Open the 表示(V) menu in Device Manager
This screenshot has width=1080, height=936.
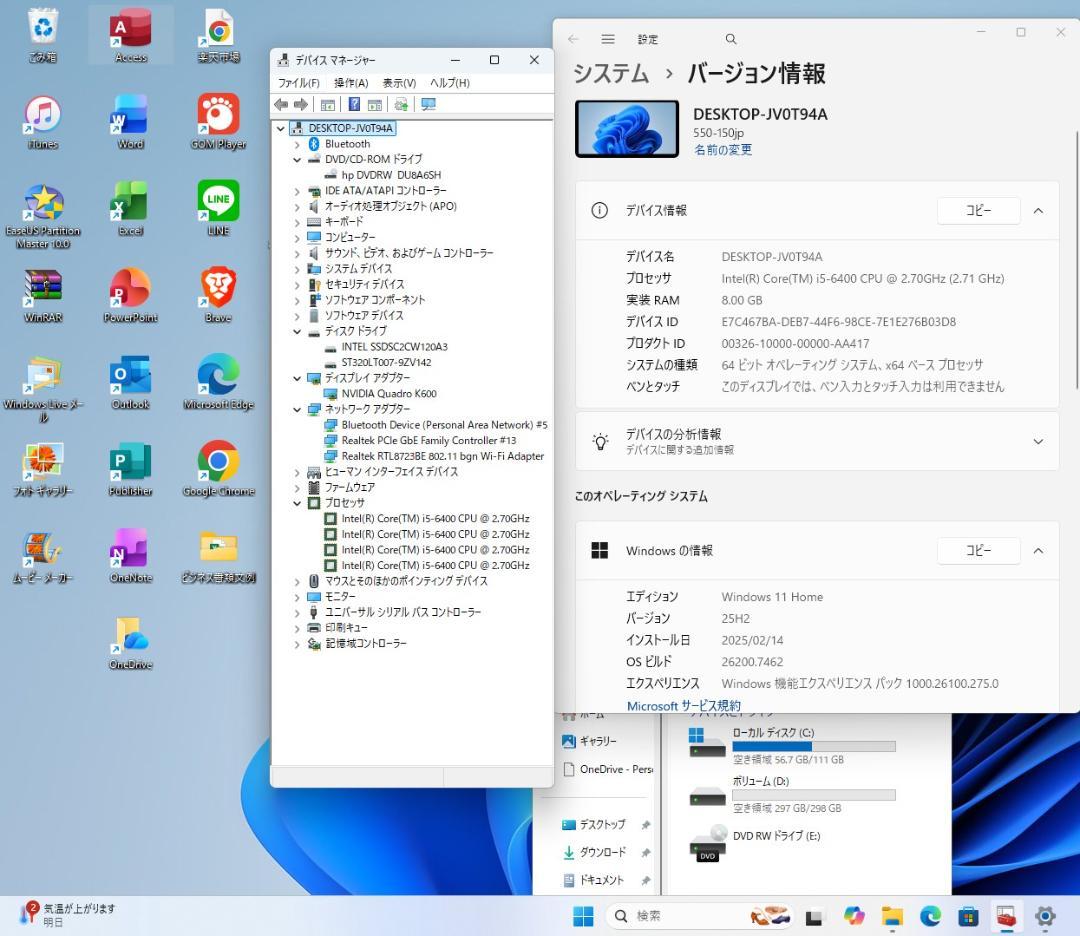399,82
